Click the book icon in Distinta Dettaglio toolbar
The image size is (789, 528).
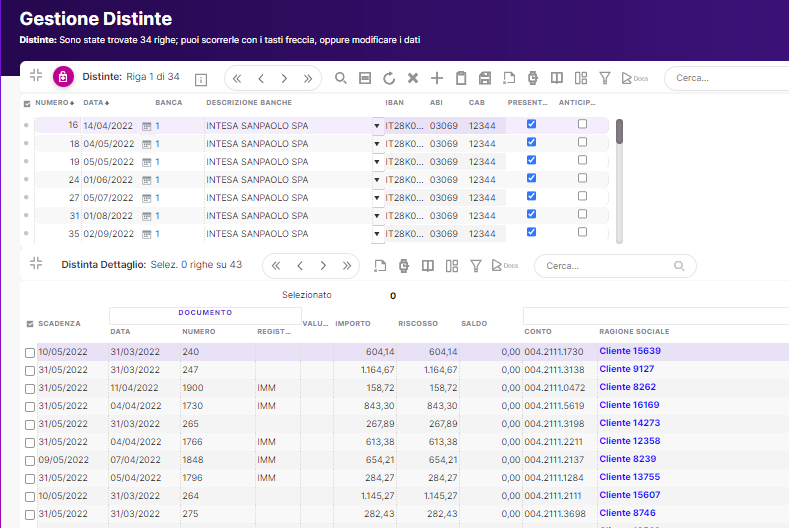pos(428,266)
